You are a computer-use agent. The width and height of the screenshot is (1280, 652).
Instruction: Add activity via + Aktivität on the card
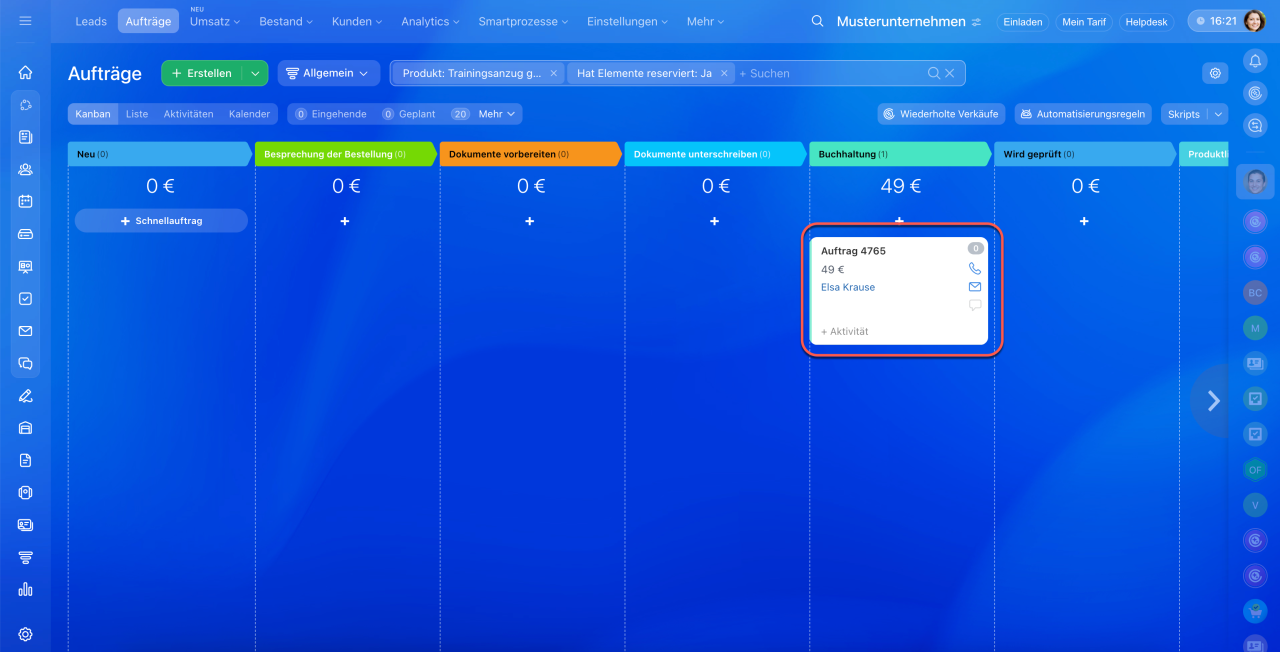[845, 331]
